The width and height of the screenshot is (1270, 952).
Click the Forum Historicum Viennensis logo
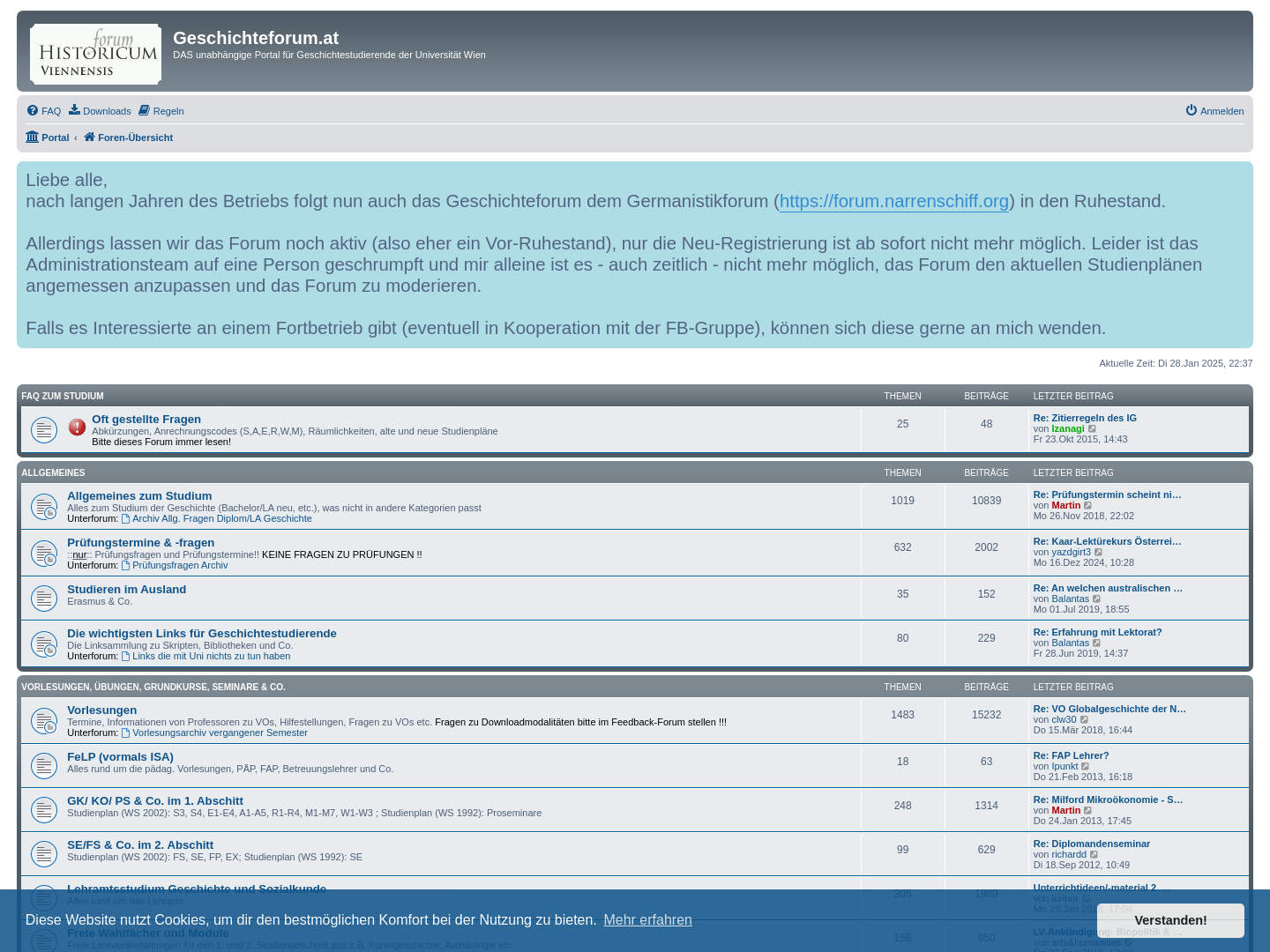pyautogui.click(x=95, y=54)
